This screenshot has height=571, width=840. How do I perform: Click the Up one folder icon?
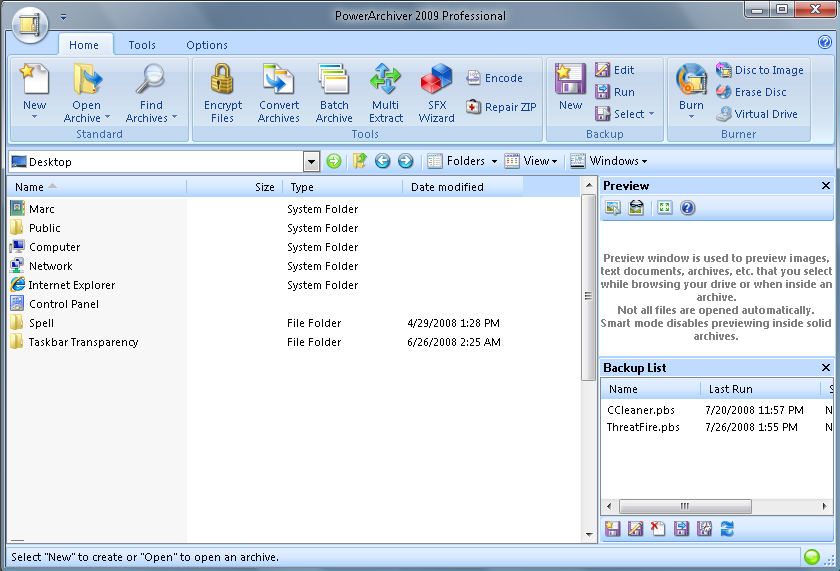359,161
